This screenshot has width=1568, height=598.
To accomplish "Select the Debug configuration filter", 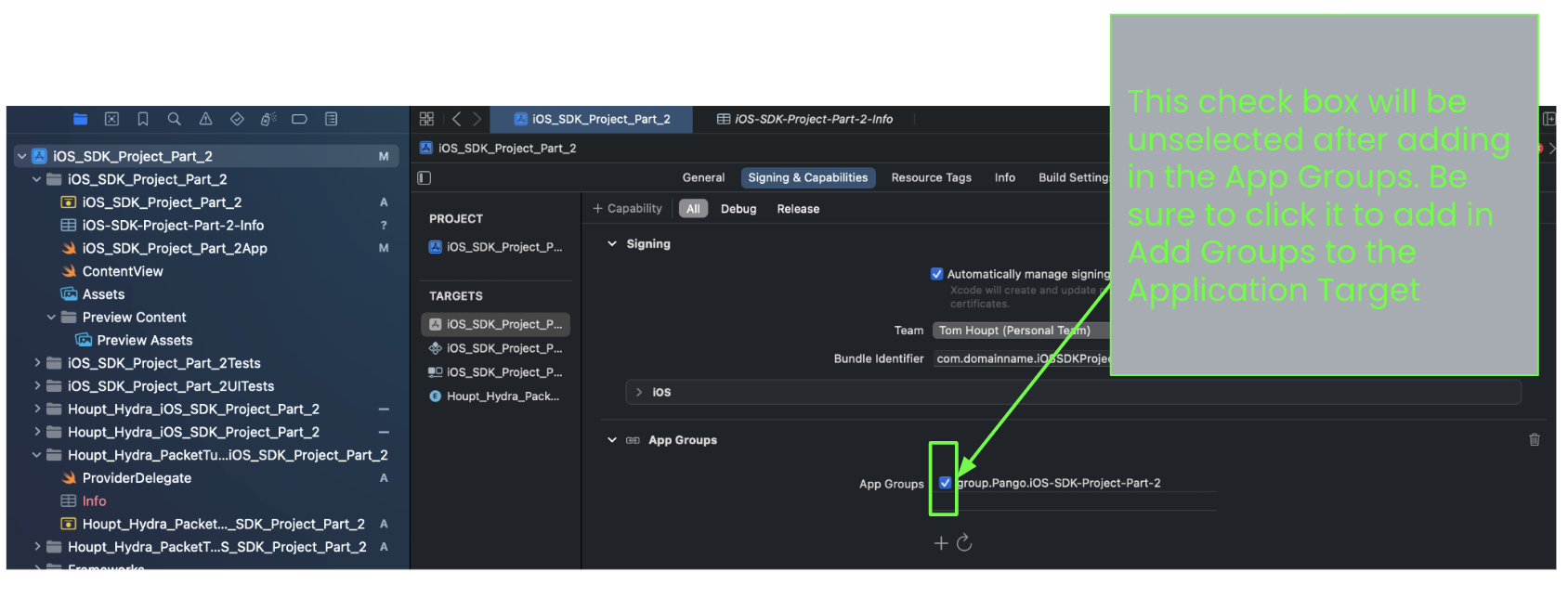I will click(x=738, y=209).
